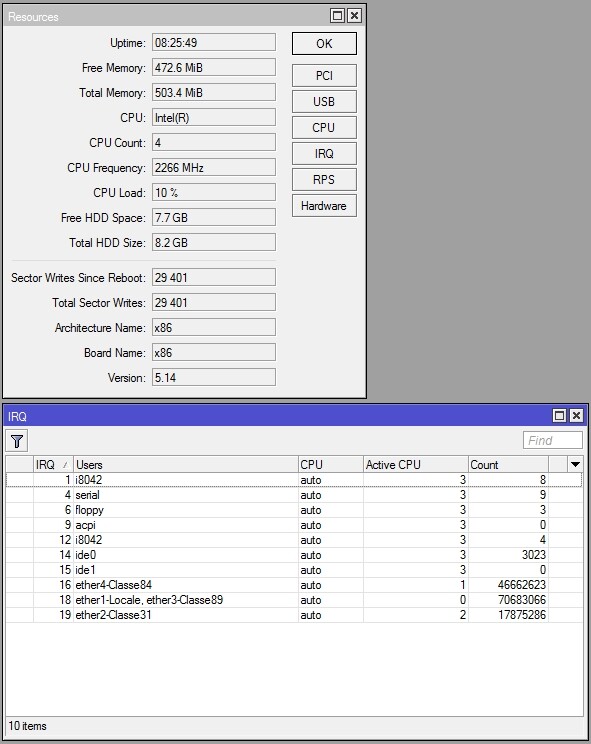Open the RPS settings
591x744 pixels.
point(324,180)
